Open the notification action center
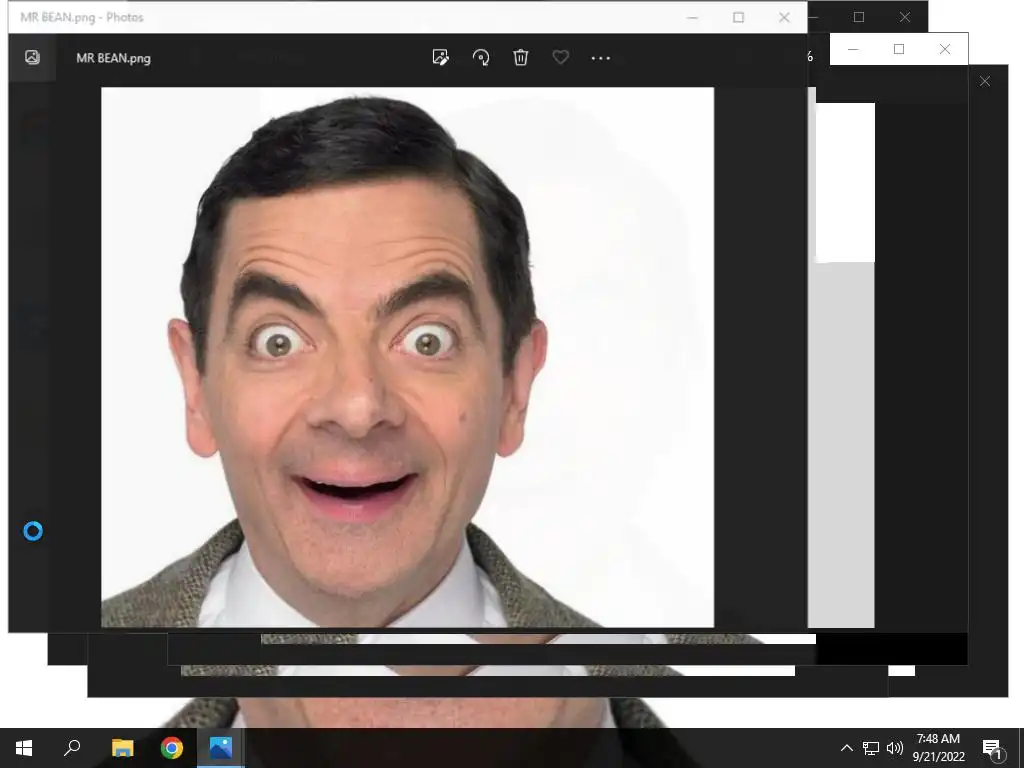 [x=992, y=748]
